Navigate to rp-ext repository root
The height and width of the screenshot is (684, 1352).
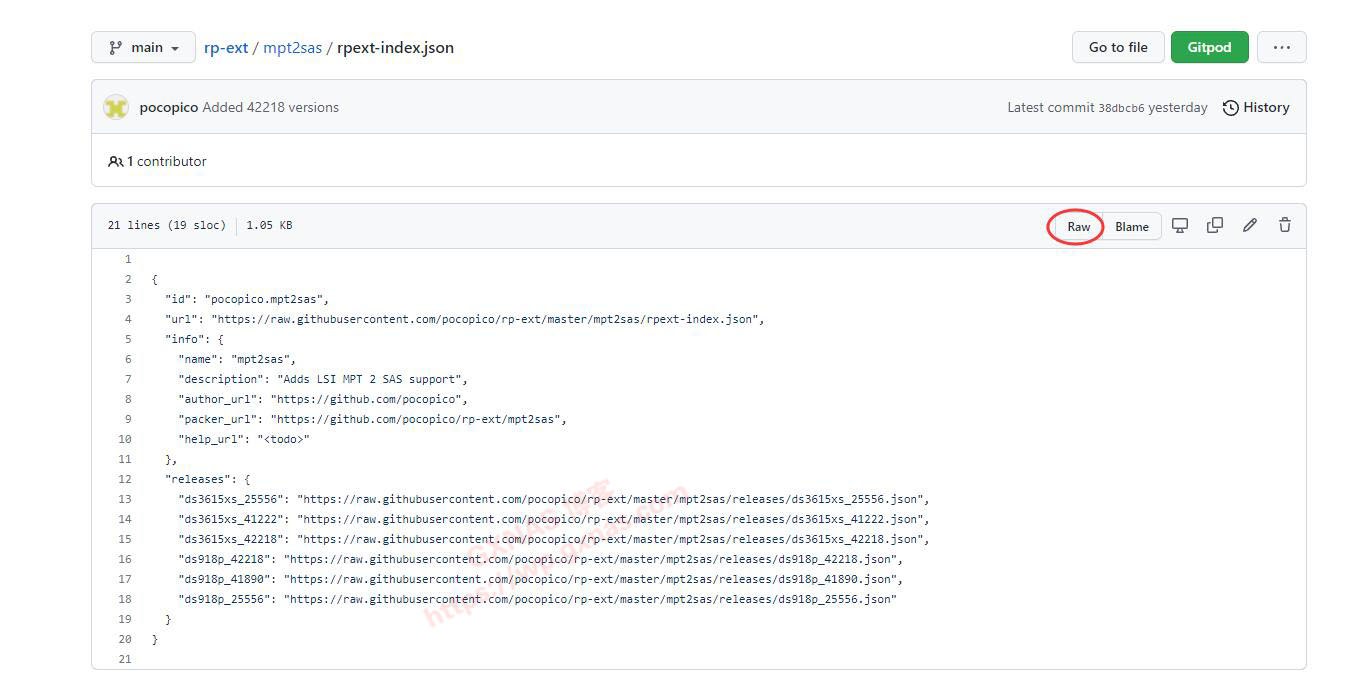click(x=226, y=47)
